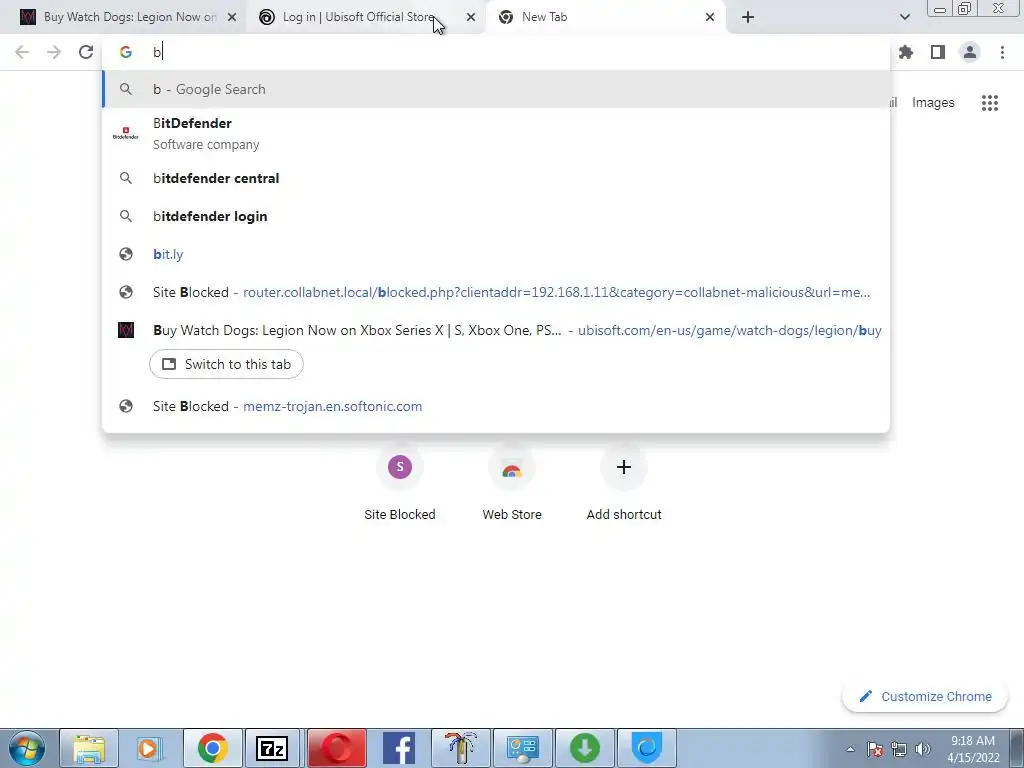The width and height of the screenshot is (1024, 768).
Task: Reload the page with the refresh icon
Action: click(x=86, y=52)
